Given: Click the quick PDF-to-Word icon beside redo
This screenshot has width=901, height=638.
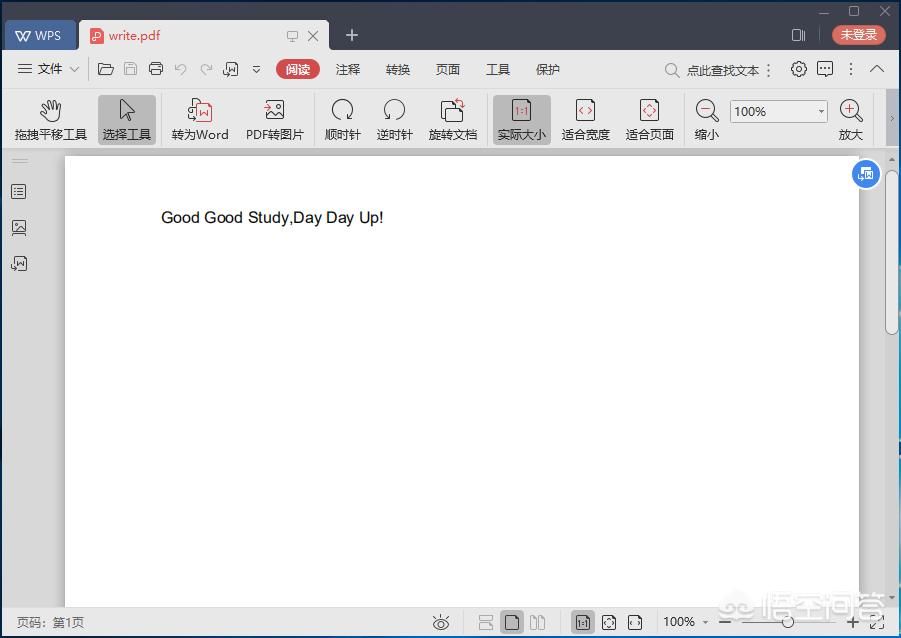Looking at the screenshot, I should (230, 69).
